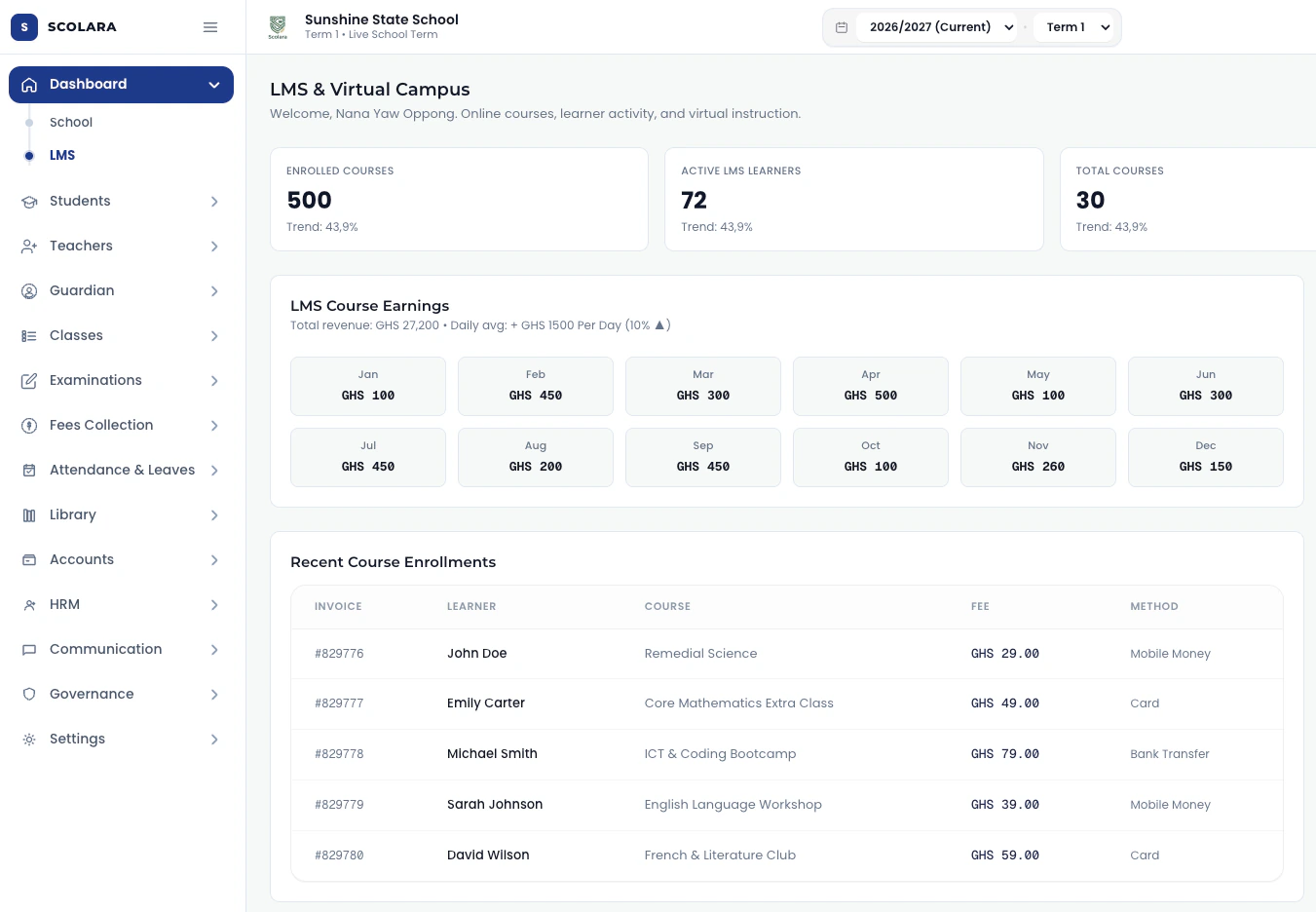Screen dimensions: 1316x912
Task: Open the School dashboard submenu item
Action: tap(71, 123)
